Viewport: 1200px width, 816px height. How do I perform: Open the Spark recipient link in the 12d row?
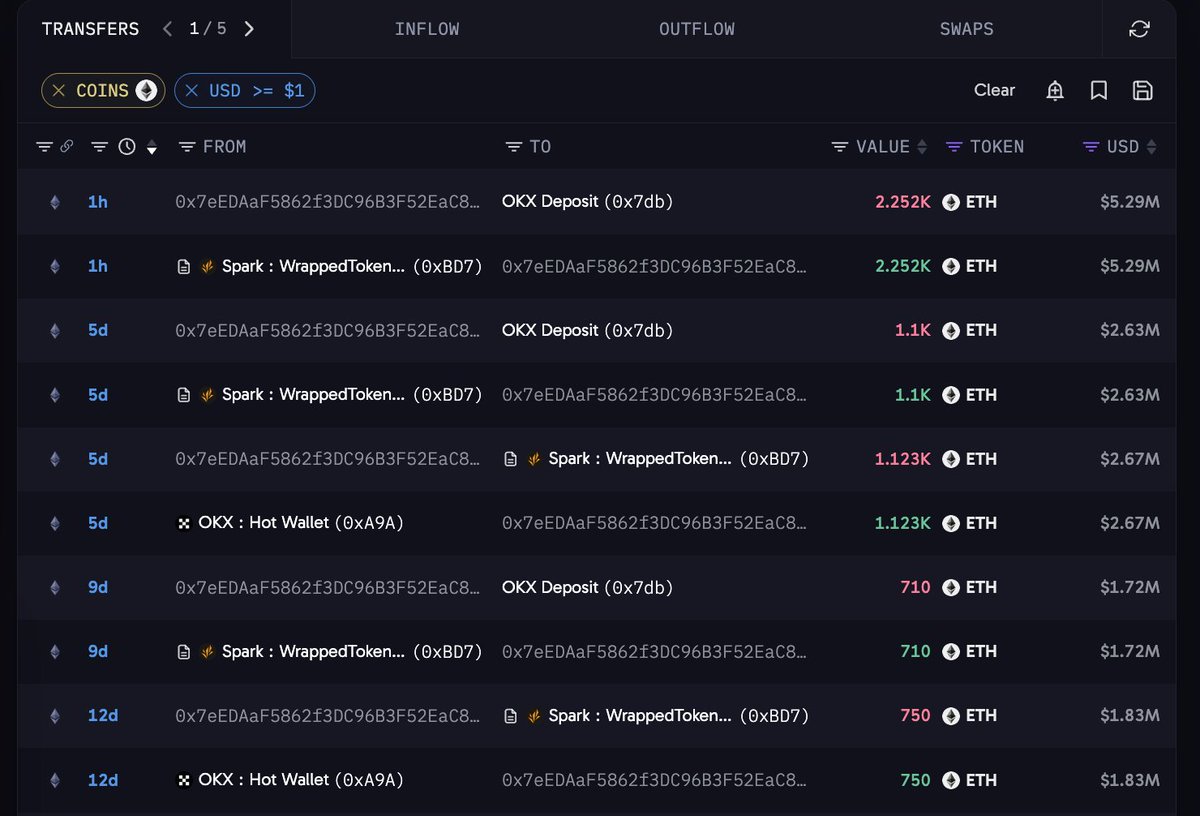pyautogui.click(x=679, y=716)
